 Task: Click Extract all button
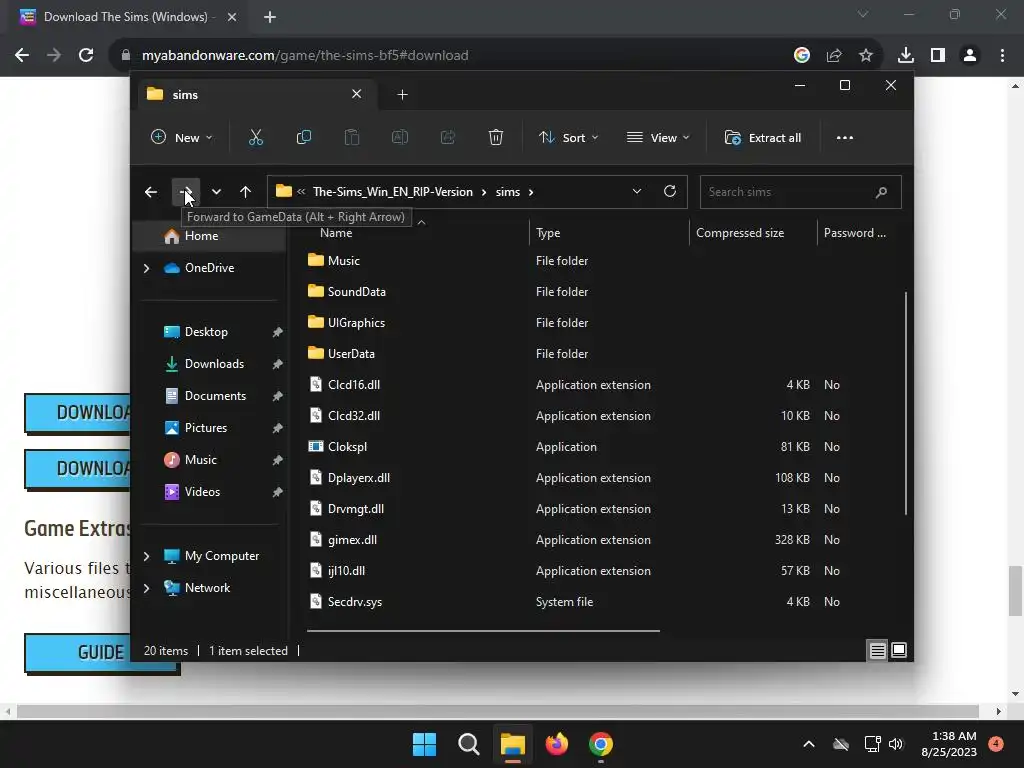[763, 138]
